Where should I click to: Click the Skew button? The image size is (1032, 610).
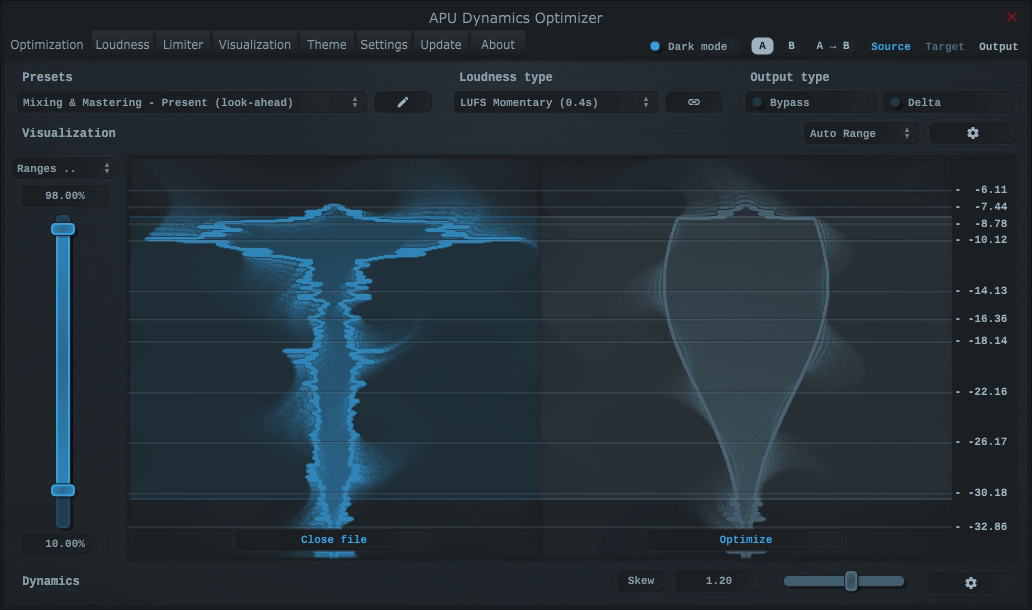641,580
